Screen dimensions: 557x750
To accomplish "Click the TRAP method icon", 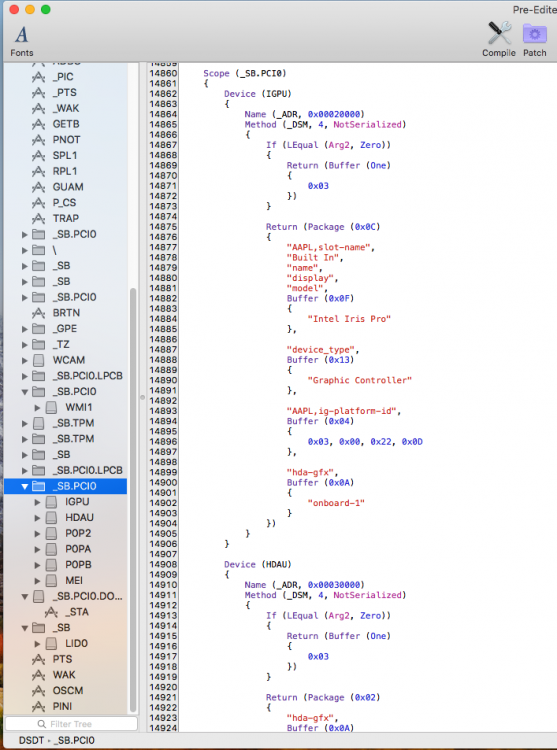I will (39, 219).
